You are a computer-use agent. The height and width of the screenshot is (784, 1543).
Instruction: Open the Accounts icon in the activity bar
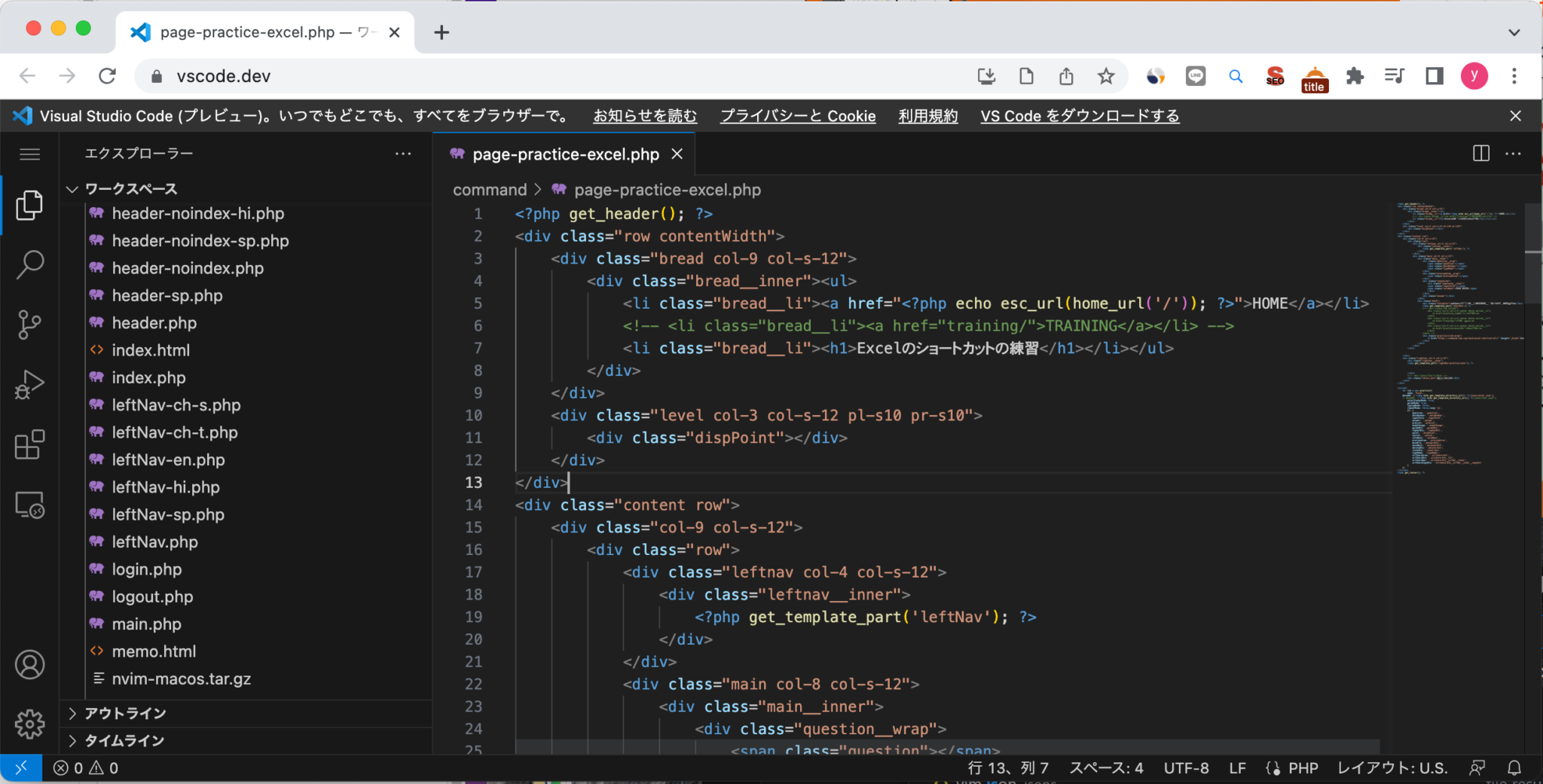click(29, 664)
